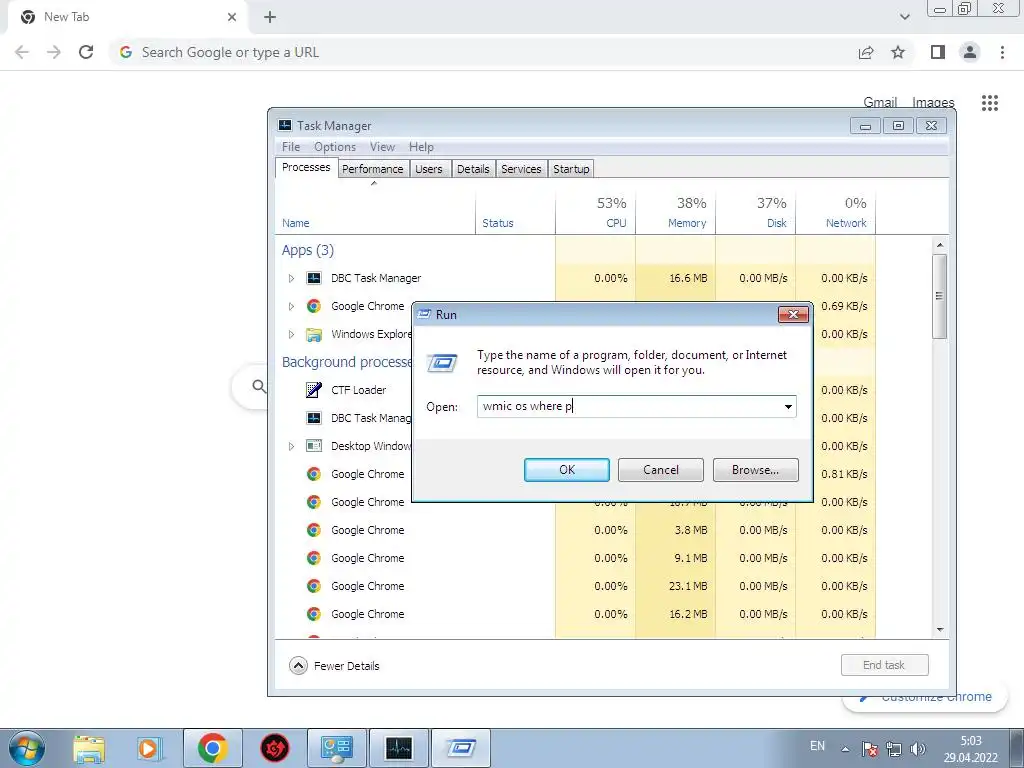Screen dimensions: 1024x768
Task: Open Windows Start button
Action: (27, 748)
